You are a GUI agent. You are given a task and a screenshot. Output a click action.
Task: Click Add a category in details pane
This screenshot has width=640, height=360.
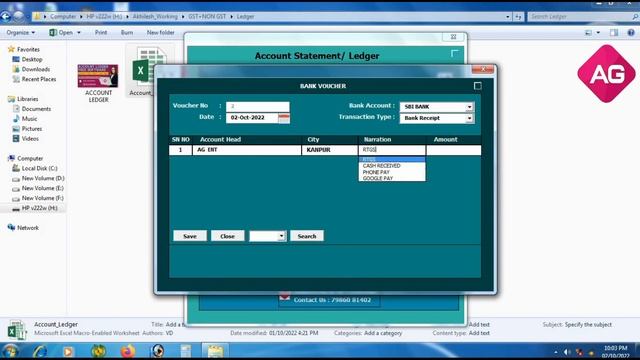pyautogui.click(x=382, y=333)
